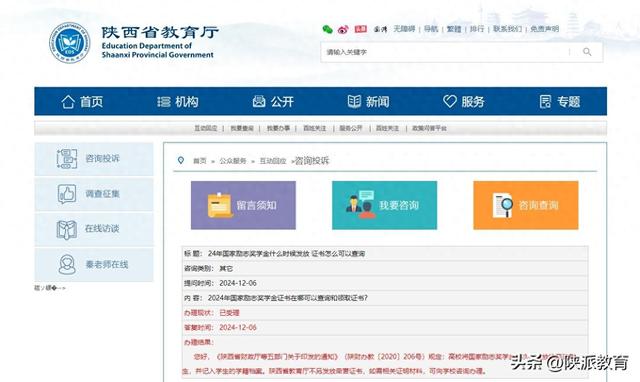Screen dimensions: 640x382
Task: Click the 咨询类别 其它 row
Action: [385, 269]
